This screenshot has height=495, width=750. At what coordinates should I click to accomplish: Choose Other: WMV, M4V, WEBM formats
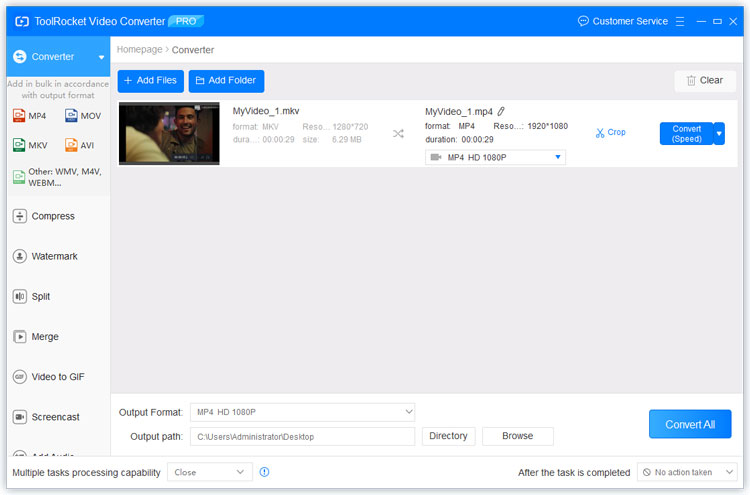coord(57,177)
